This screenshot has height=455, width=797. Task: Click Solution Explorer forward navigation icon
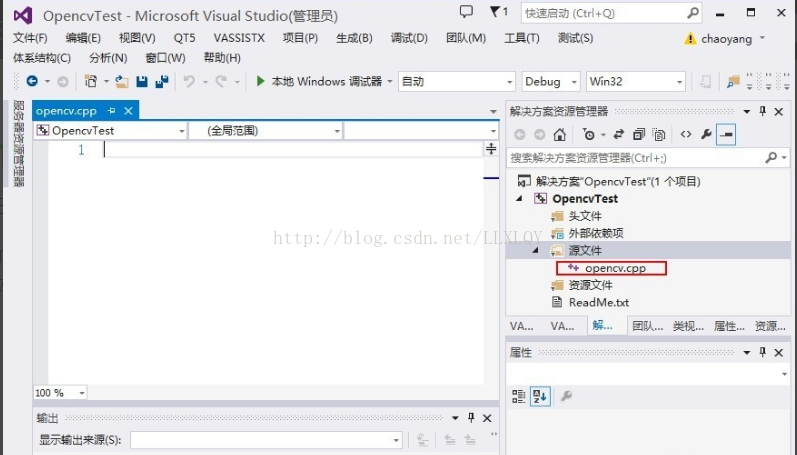point(540,134)
